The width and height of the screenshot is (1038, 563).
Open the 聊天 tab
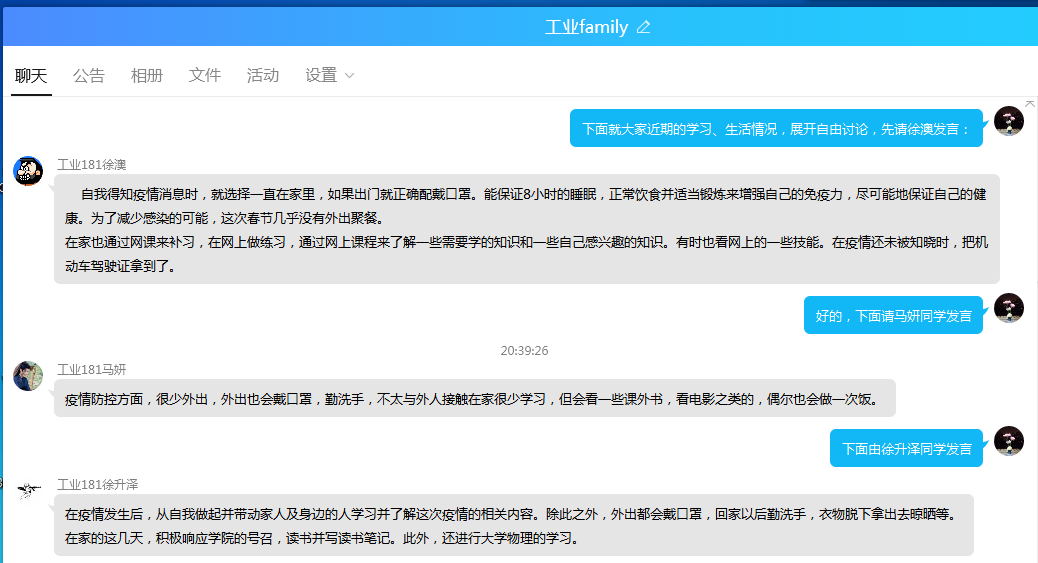(x=31, y=76)
